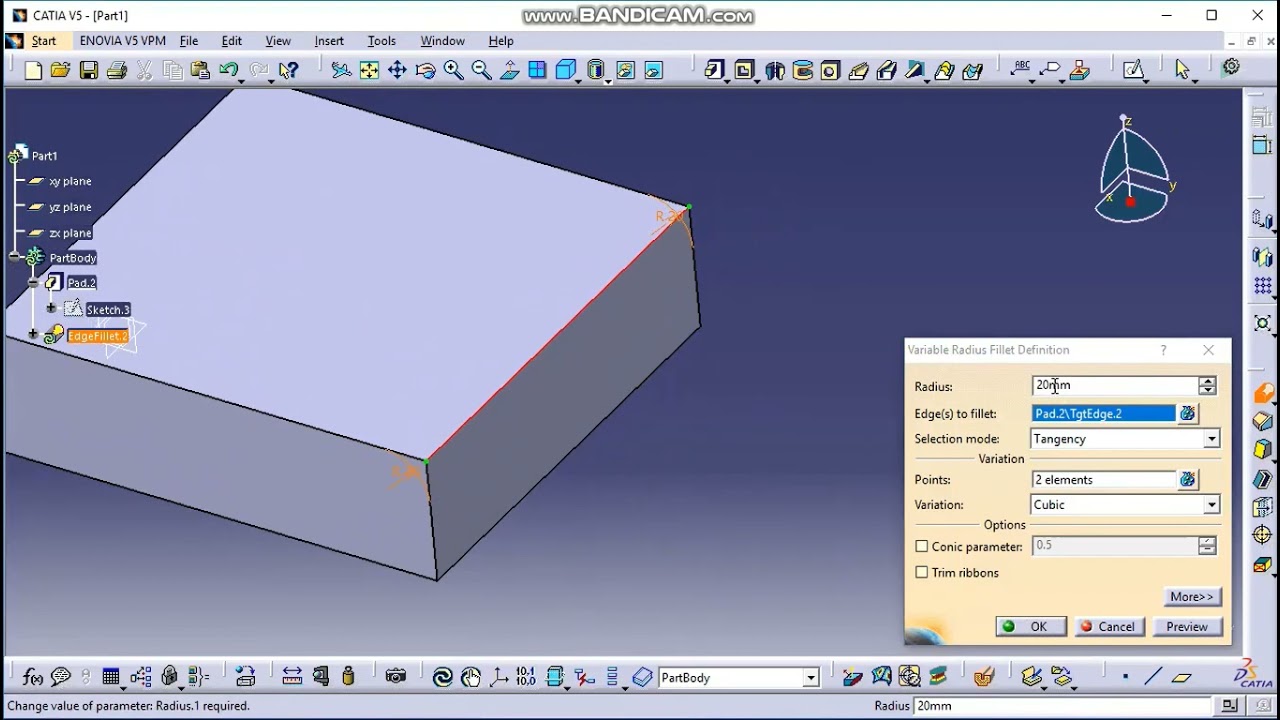Select the Pan tool
Image resolution: width=1280 pixels, height=720 pixels.
point(397,70)
